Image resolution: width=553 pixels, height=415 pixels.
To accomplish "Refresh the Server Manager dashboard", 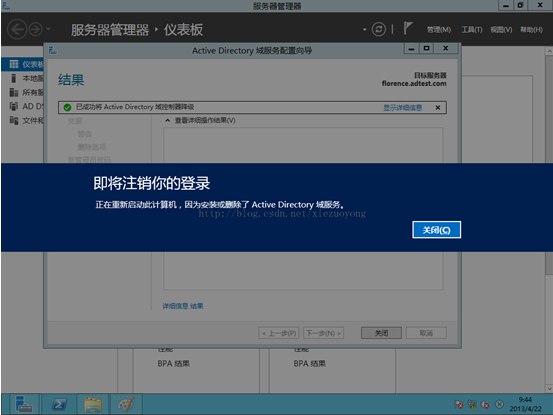I will (x=379, y=29).
